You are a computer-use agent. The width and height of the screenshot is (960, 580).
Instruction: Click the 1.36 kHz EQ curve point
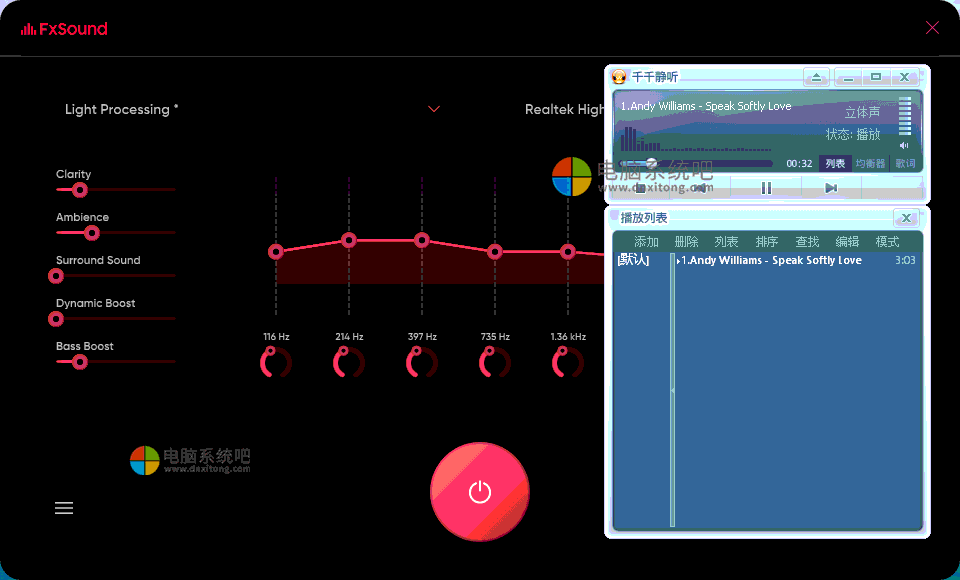(x=568, y=252)
